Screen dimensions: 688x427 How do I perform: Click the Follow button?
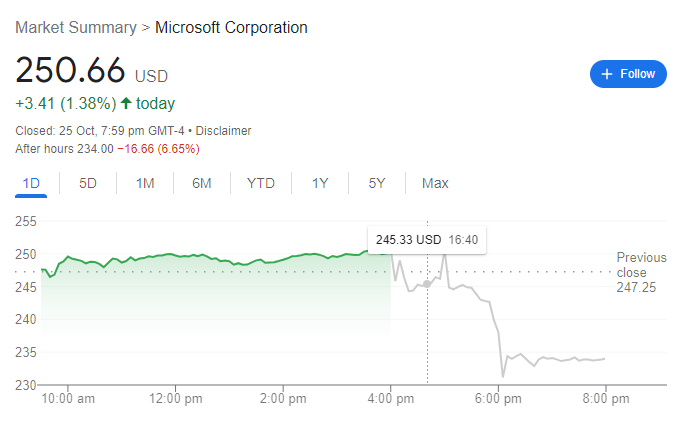click(x=628, y=74)
